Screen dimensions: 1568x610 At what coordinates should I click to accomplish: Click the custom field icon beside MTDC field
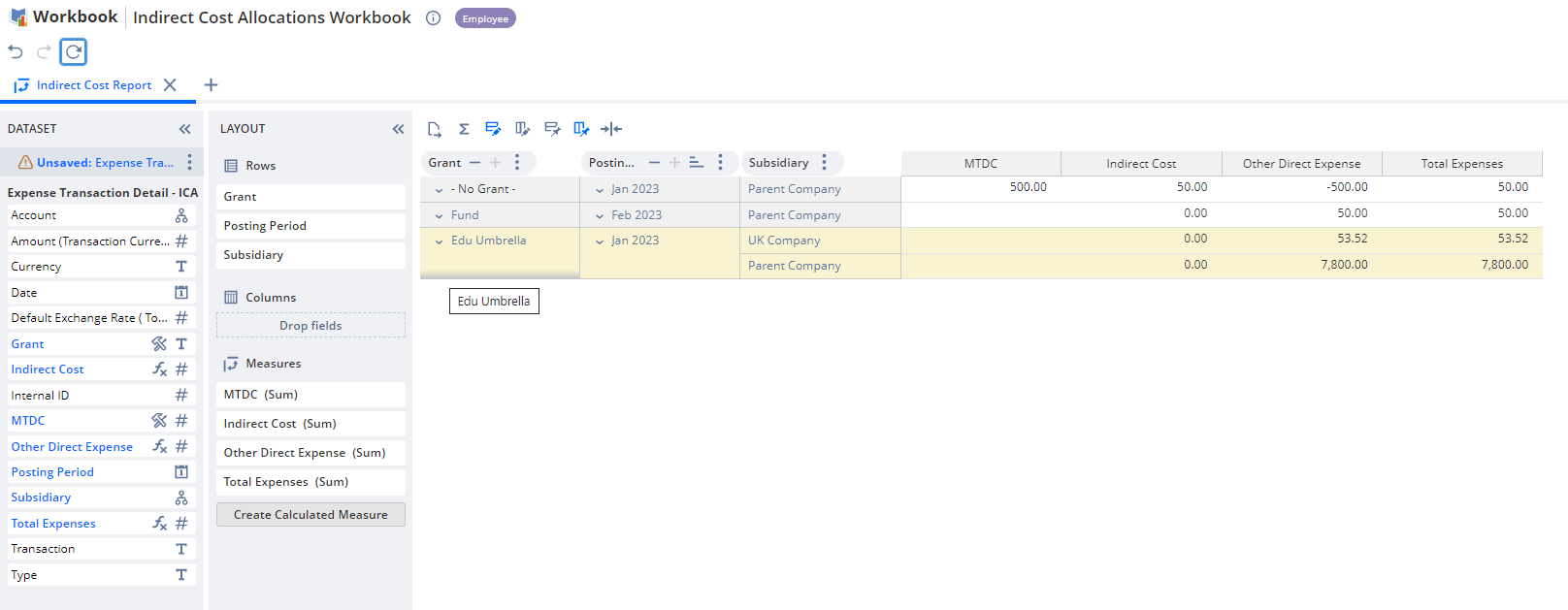tap(159, 420)
